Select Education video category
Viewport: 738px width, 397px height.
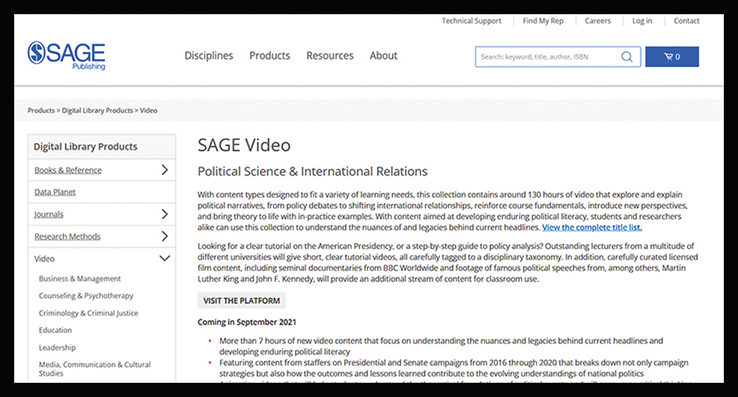(x=55, y=330)
